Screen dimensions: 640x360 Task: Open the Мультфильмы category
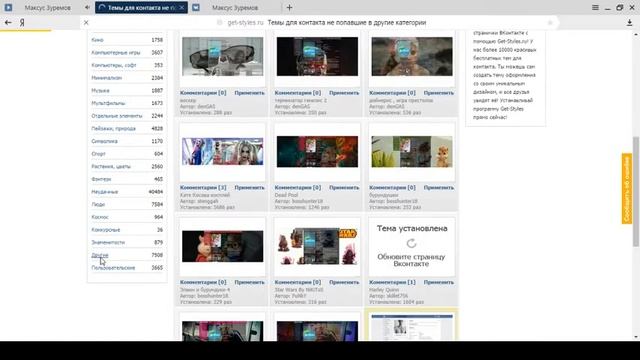(108, 103)
